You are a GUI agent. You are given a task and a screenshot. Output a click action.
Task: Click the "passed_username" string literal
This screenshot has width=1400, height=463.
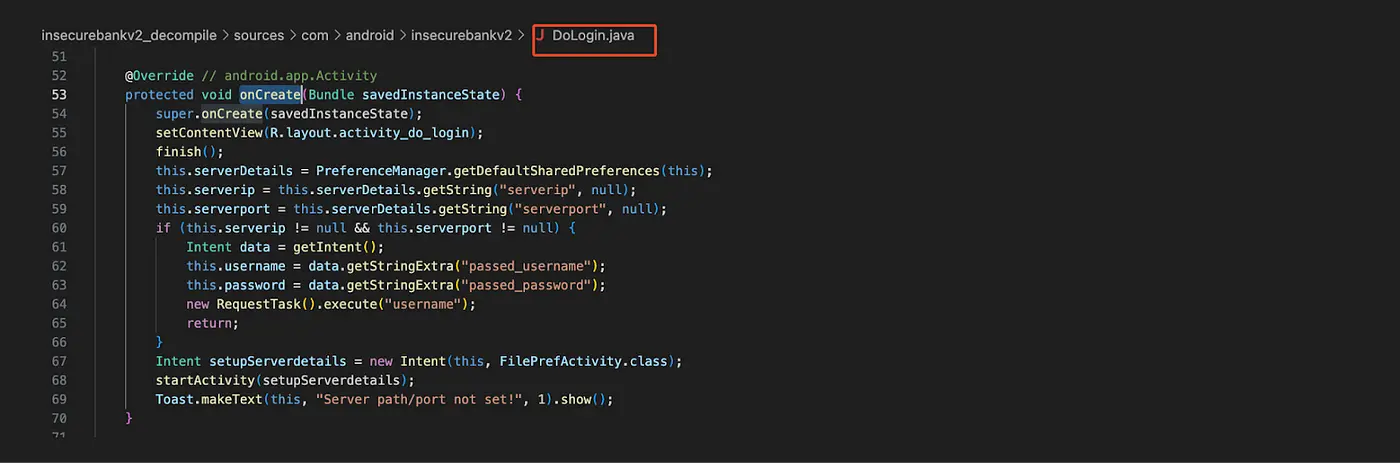pos(525,266)
